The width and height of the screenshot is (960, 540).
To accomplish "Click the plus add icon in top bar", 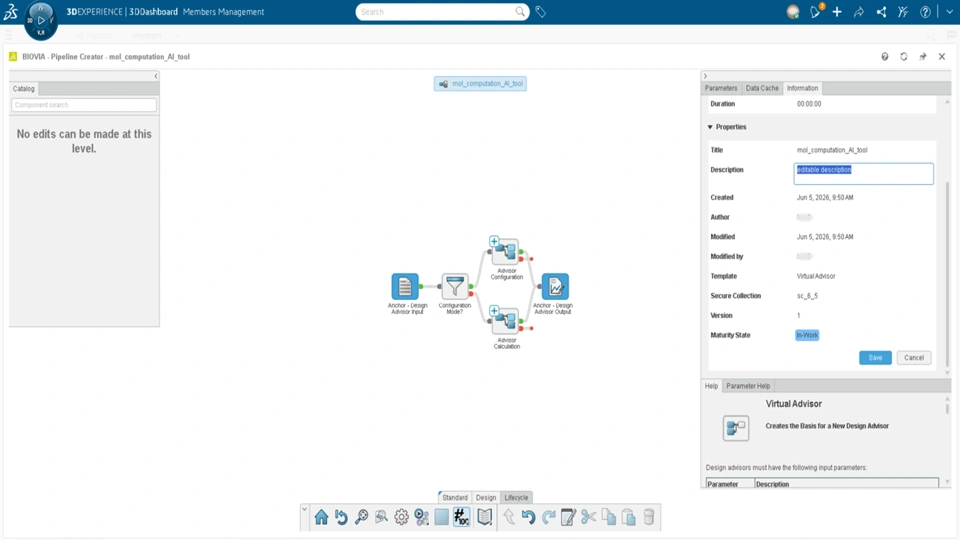I will coord(837,12).
